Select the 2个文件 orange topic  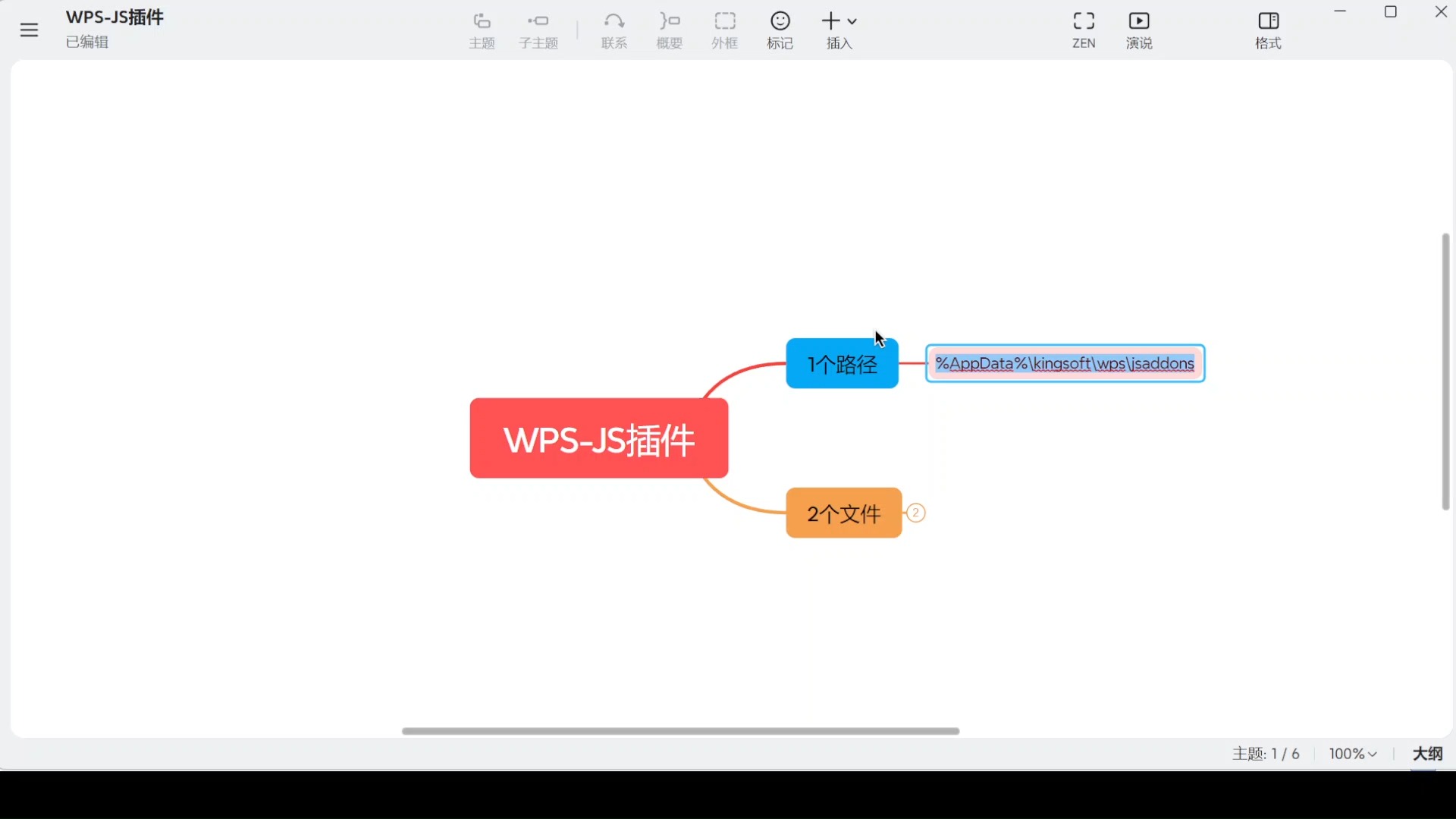[x=844, y=513]
